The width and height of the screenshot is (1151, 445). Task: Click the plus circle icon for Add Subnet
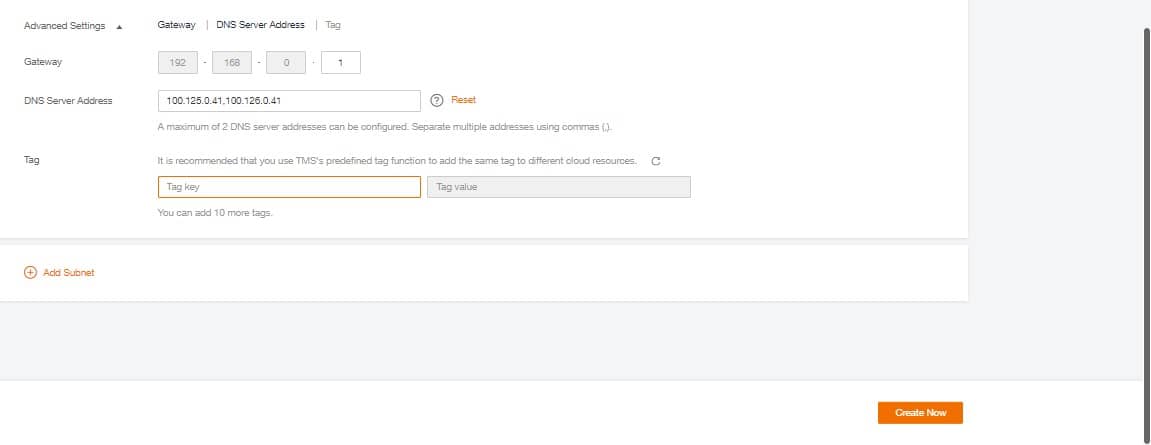tap(30, 272)
